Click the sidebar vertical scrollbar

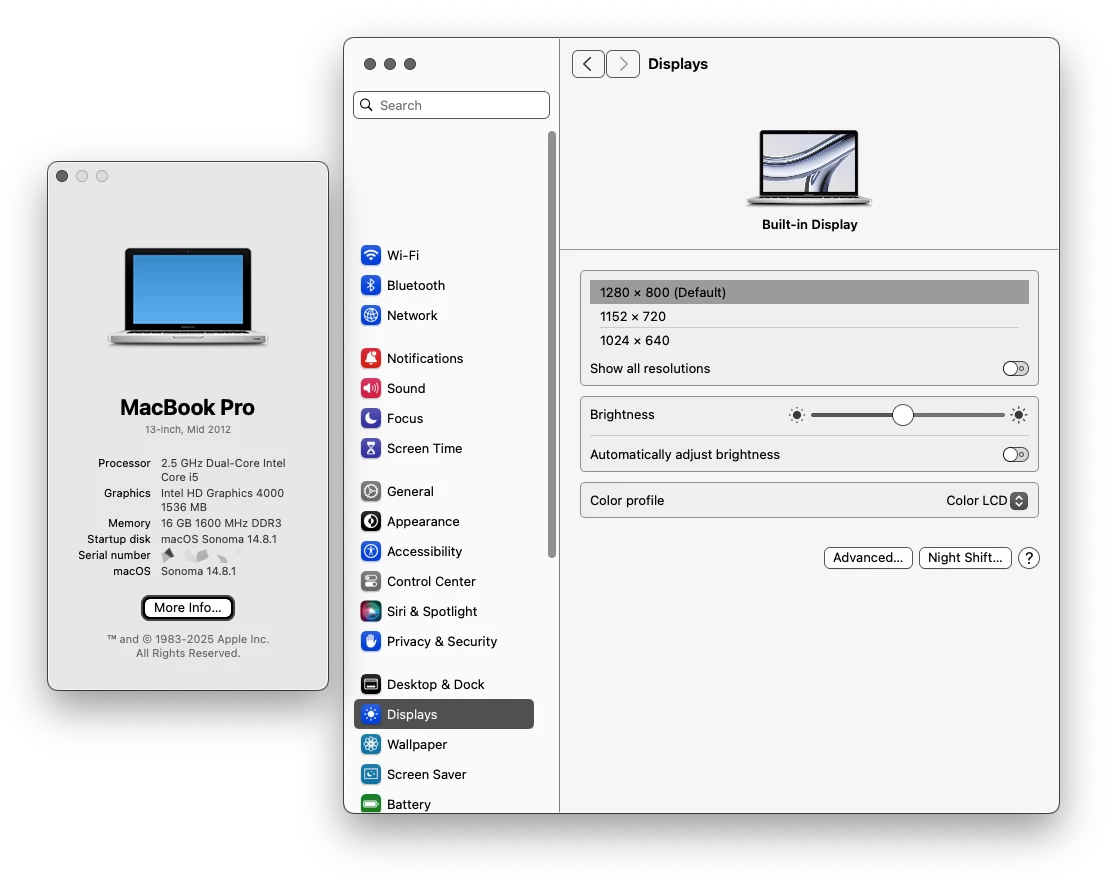pyautogui.click(x=552, y=344)
